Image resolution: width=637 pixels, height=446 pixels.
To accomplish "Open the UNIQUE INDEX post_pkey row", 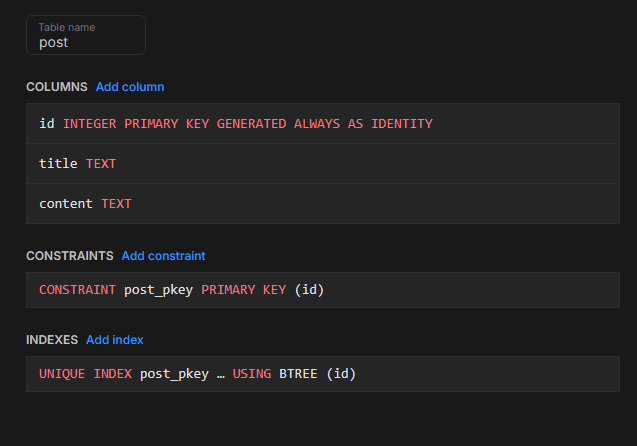I will [323, 374].
